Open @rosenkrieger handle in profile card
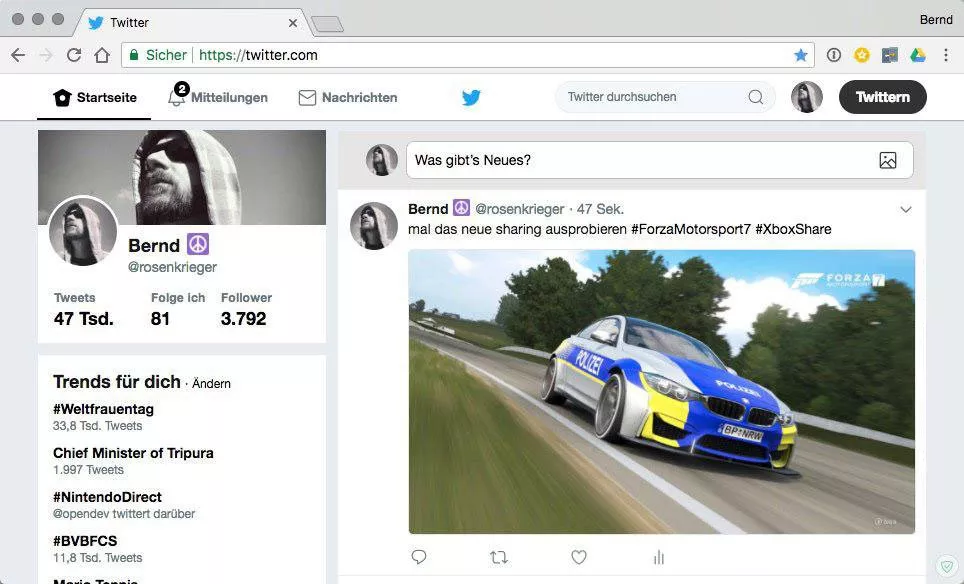This screenshot has width=964, height=584. [x=172, y=267]
